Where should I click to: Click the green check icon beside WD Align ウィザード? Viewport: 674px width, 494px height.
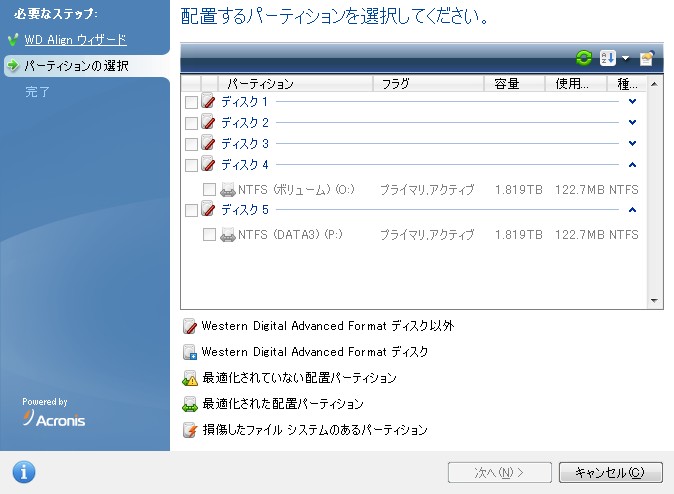pyautogui.click(x=13, y=40)
